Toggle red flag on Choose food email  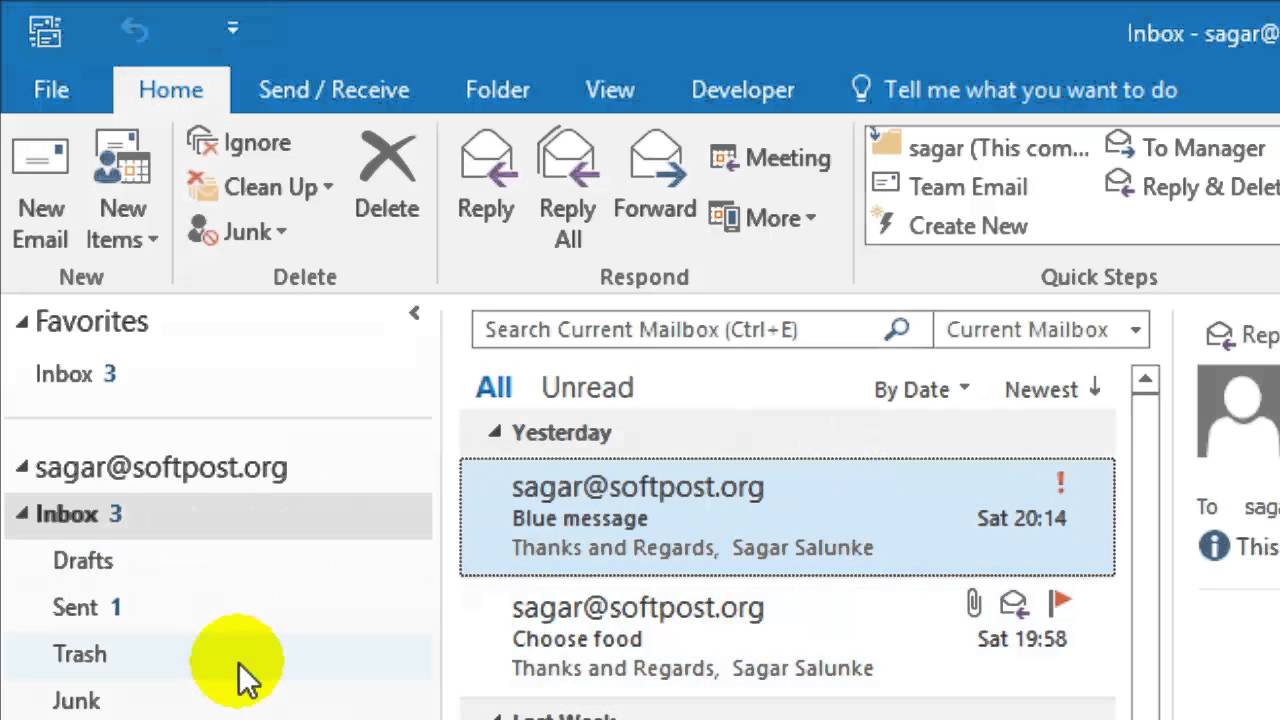click(x=1059, y=601)
